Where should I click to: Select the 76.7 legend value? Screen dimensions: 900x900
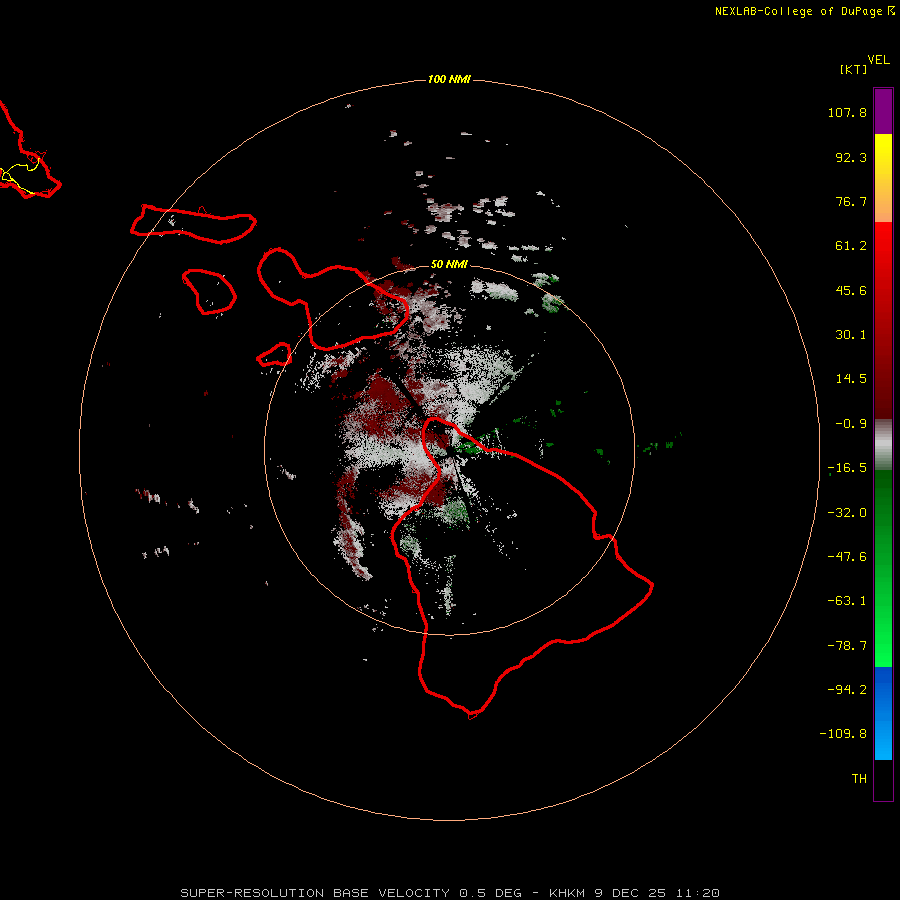point(851,201)
